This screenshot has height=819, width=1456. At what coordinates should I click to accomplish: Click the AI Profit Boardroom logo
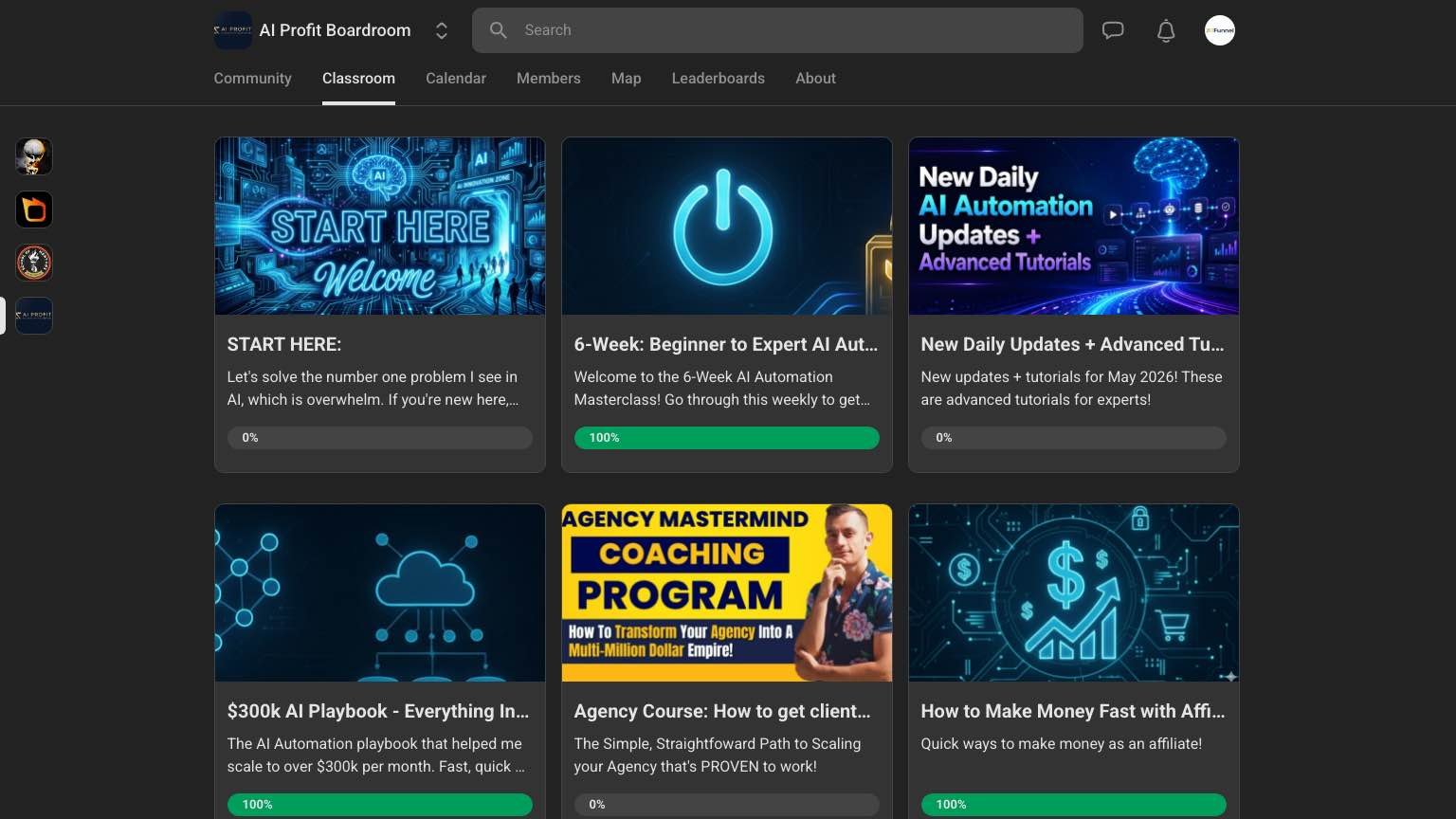click(233, 30)
